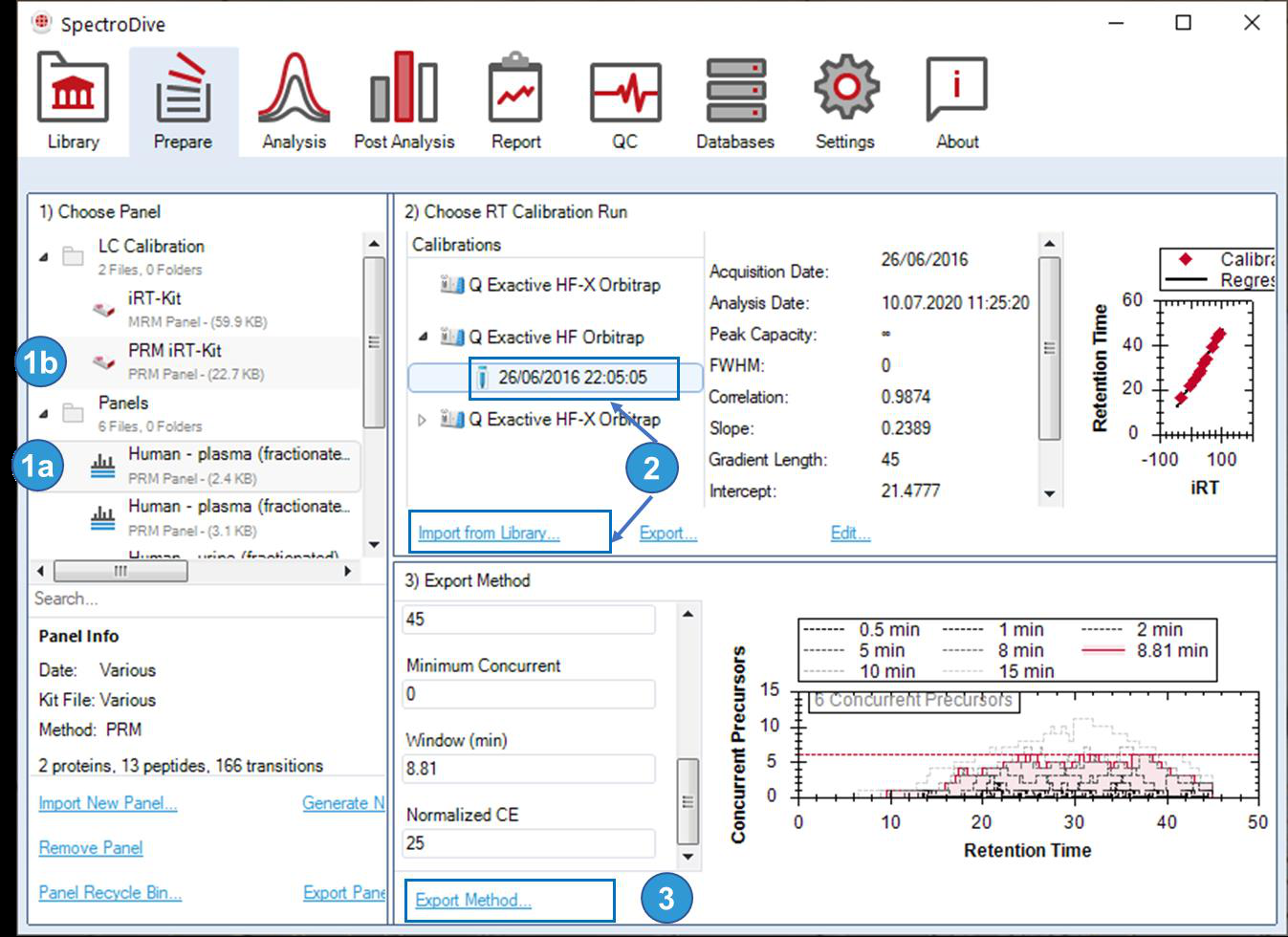Collapse the Panels folder

coord(44,414)
